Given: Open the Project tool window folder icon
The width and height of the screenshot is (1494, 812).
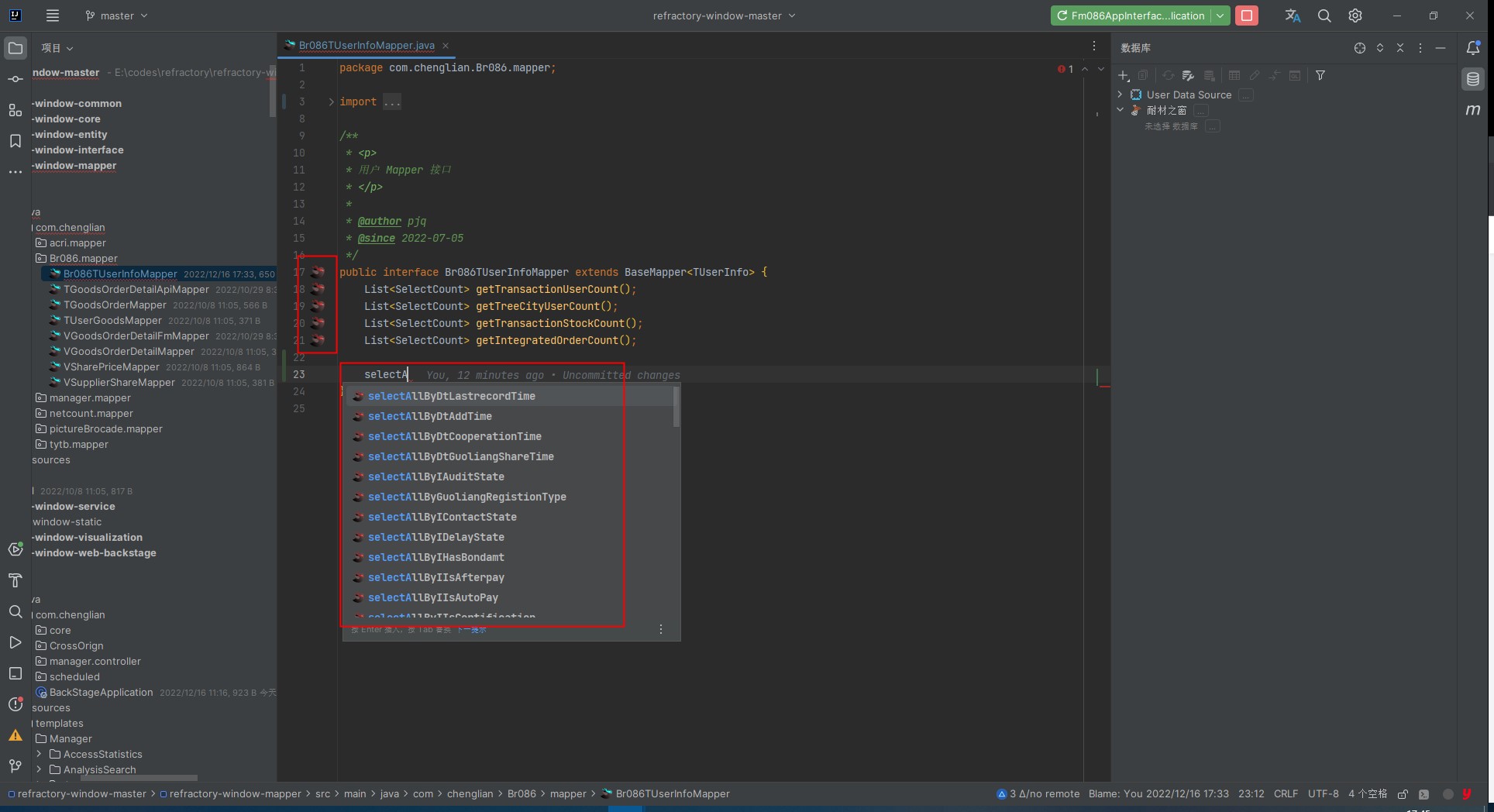Looking at the screenshot, I should point(15,48).
